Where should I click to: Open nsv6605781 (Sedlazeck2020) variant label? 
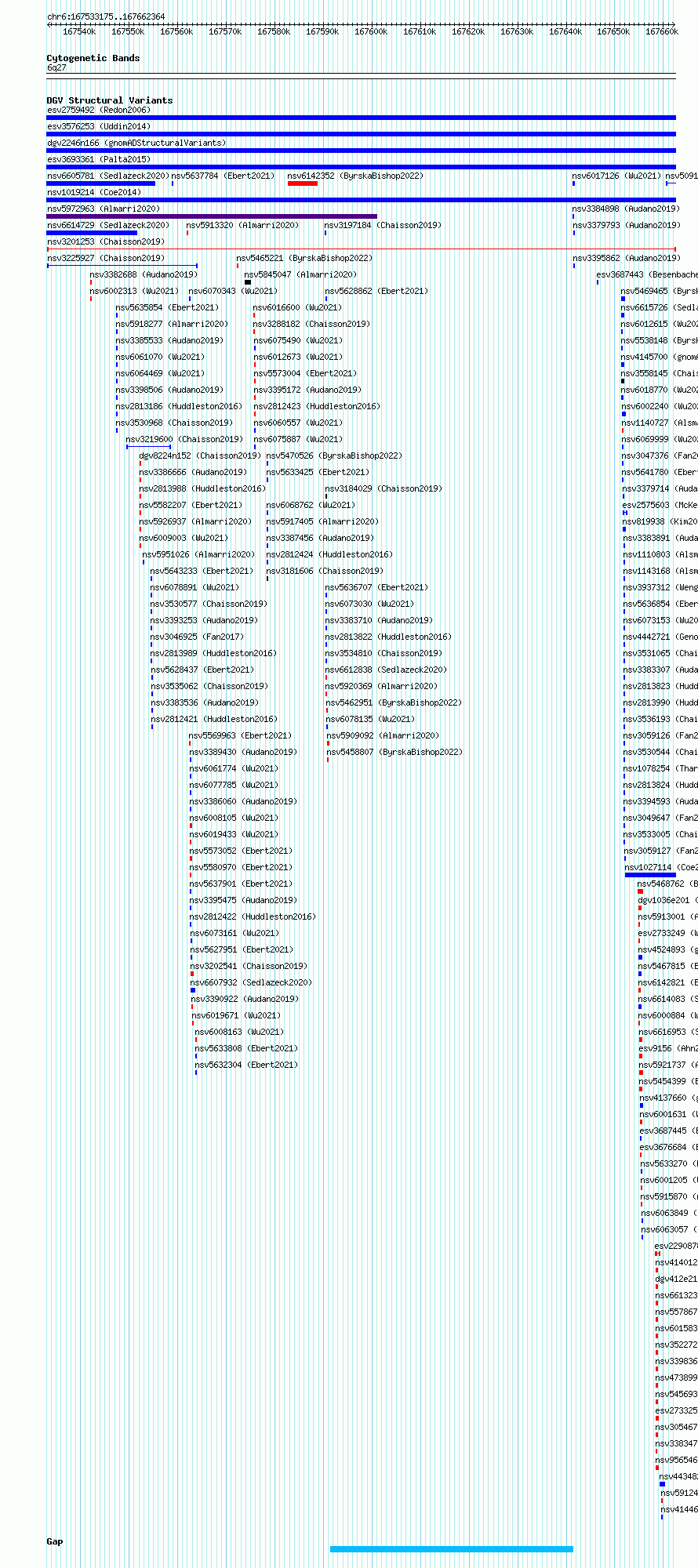108,176
